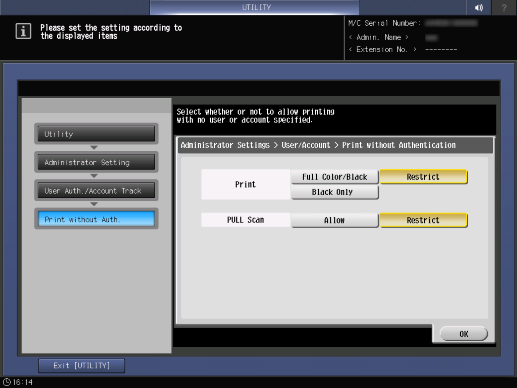Click the information icon beside message
This screenshot has width=517, height=388.
click(x=23, y=31)
